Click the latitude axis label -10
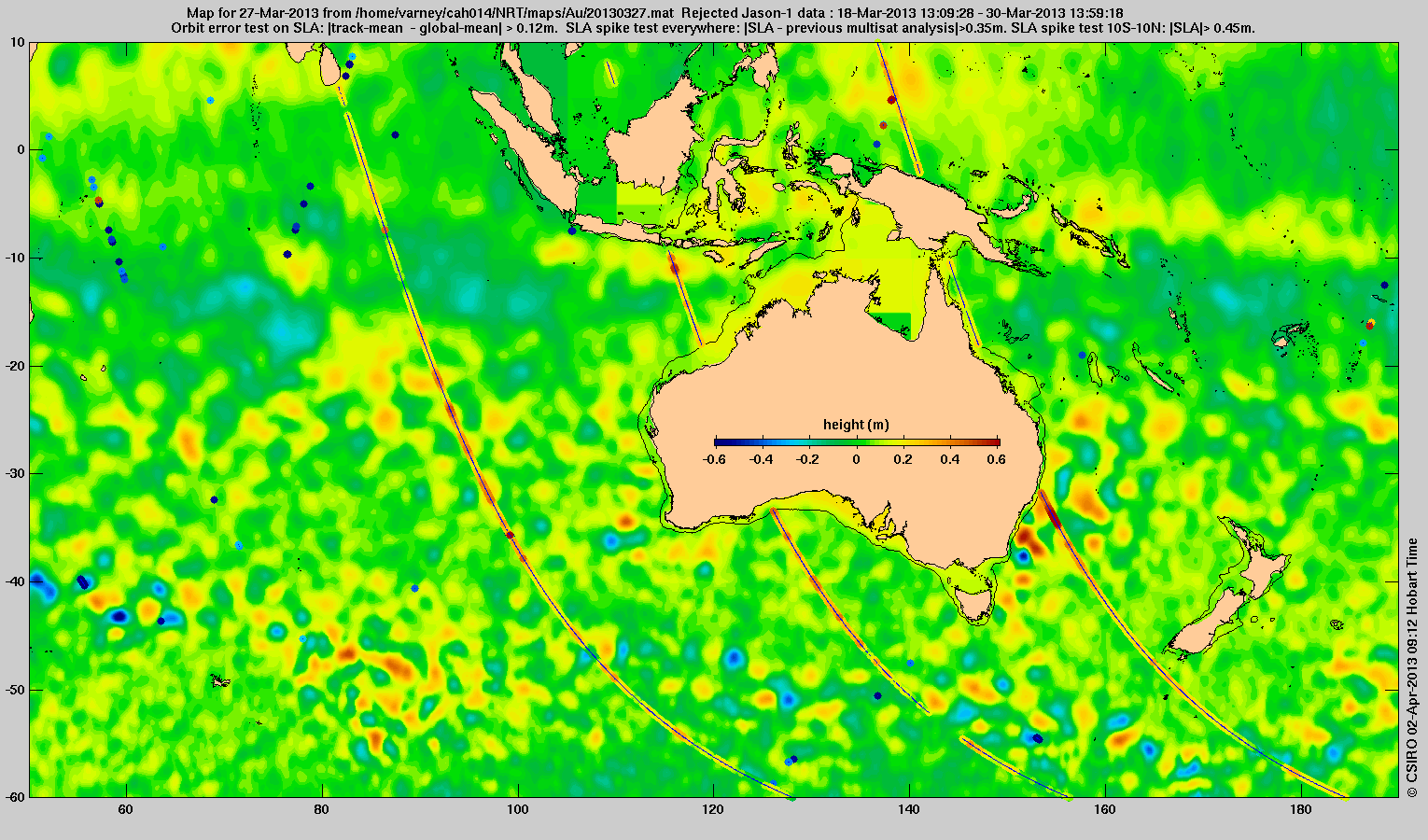1428x840 pixels. (15, 258)
